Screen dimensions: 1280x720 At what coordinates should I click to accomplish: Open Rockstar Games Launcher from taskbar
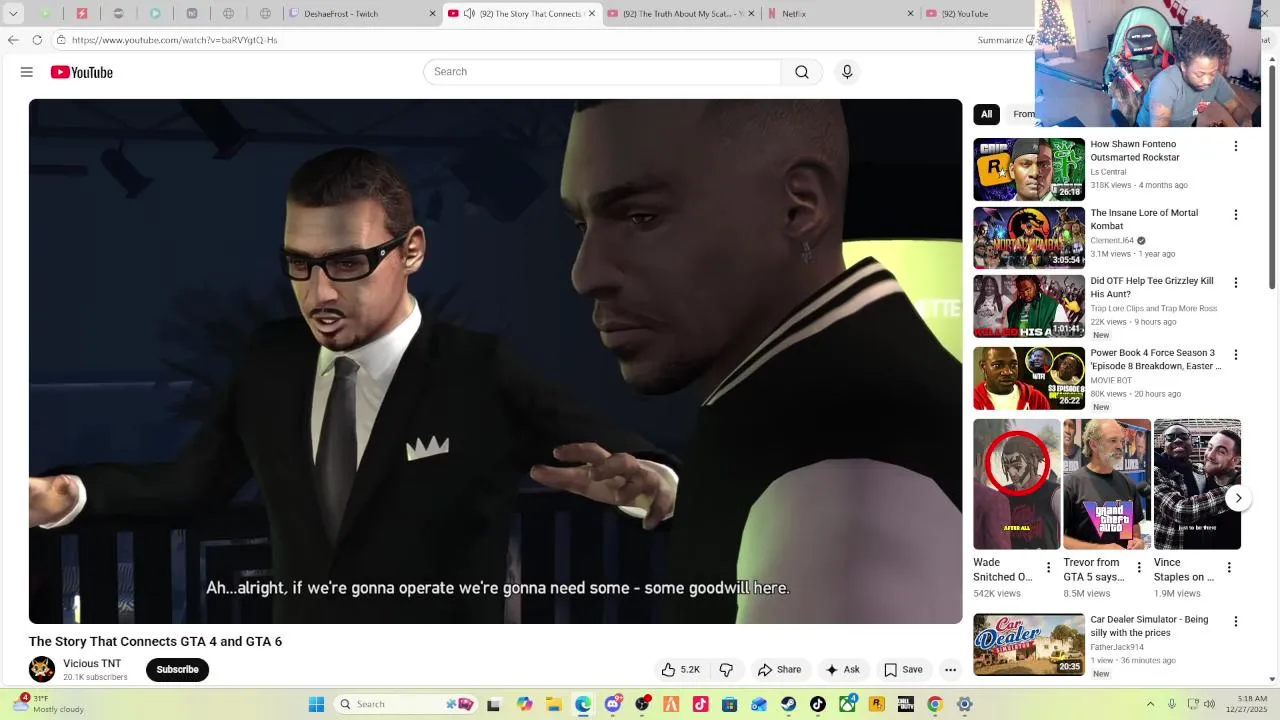[877, 704]
